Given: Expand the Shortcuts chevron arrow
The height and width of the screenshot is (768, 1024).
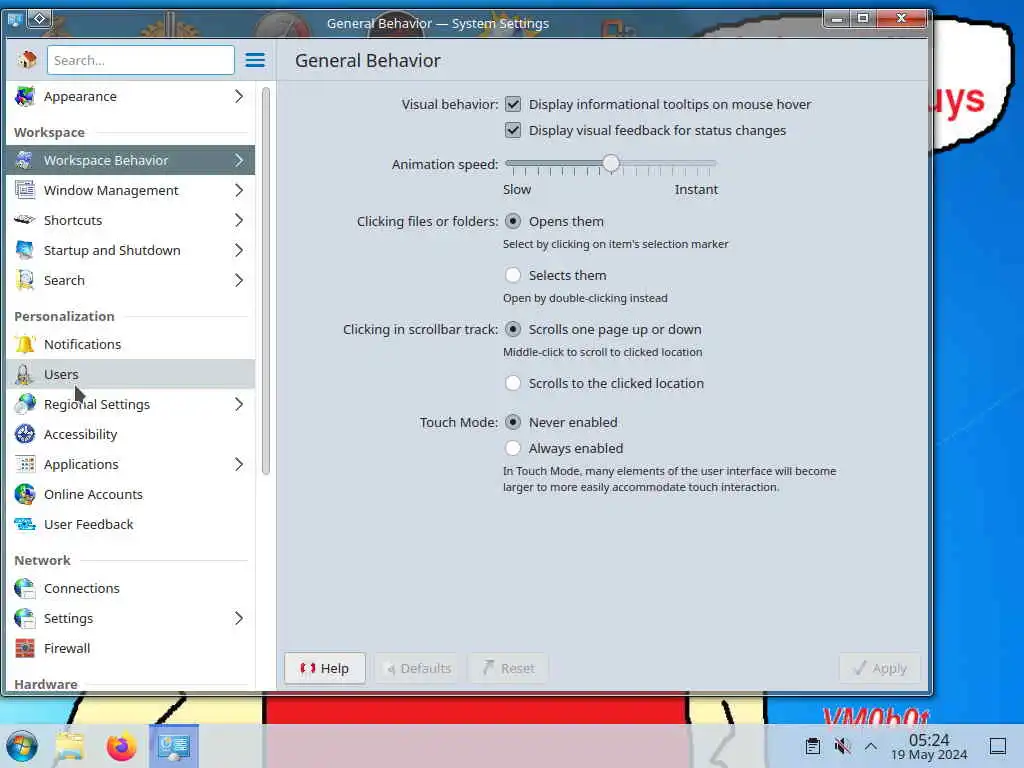Looking at the screenshot, I should click(x=239, y=220).
